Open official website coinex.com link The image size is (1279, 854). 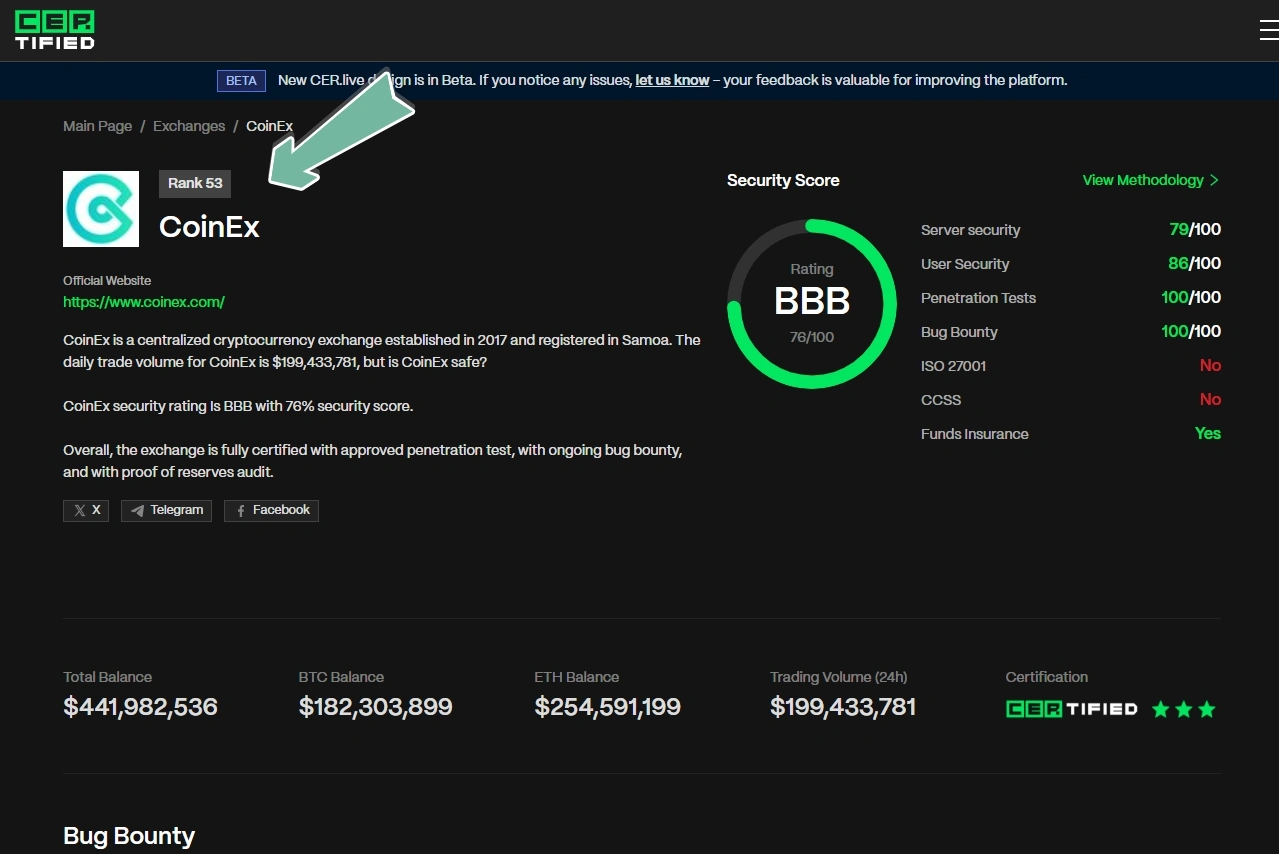tap(144, 302)
